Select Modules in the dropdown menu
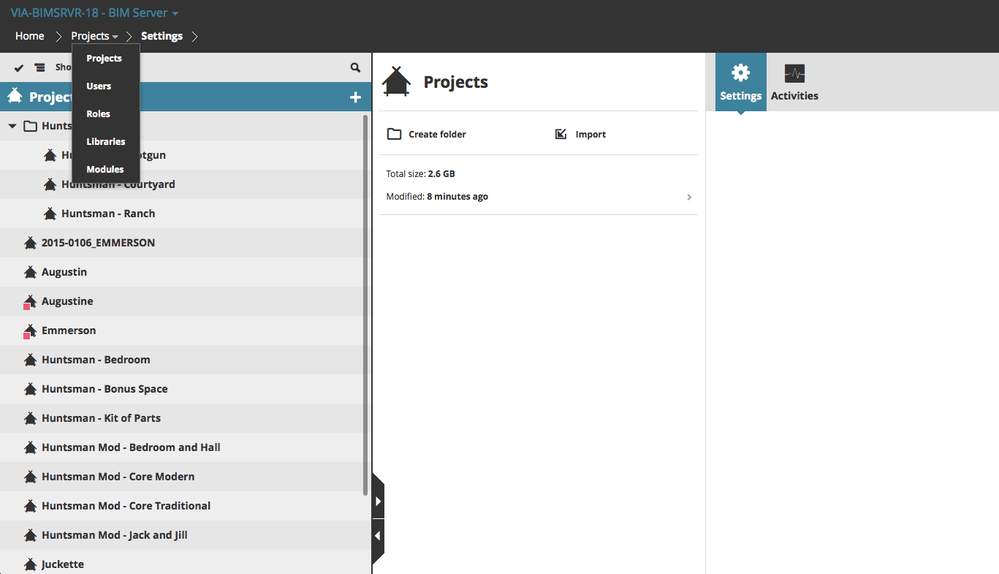The width and height of the screenshot is (999, 574). [105, 169]
